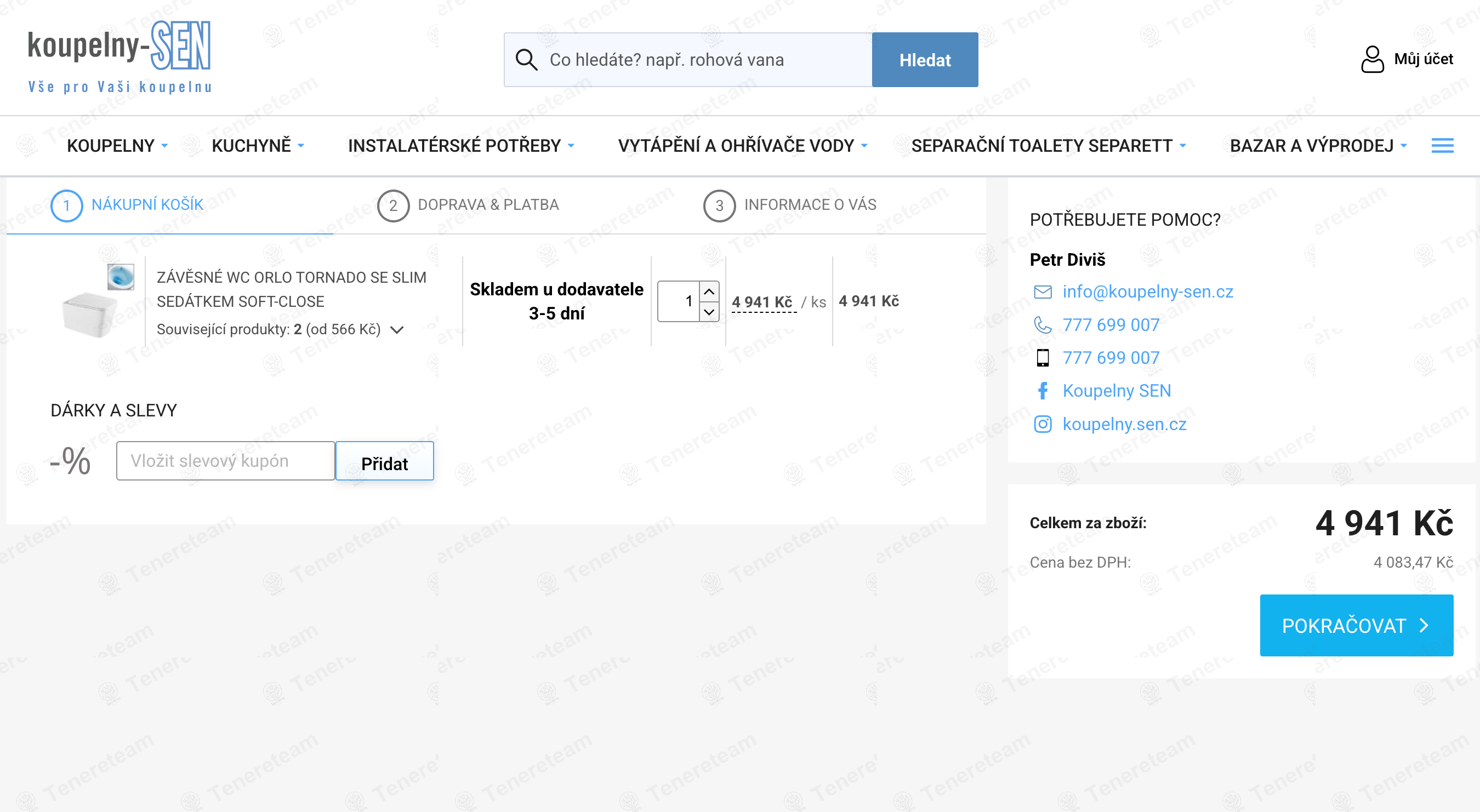The height and width of the screenshot is (812, 1480).
Task: Click the row total 4 941 Kč
Action: (x=869, y=301)
